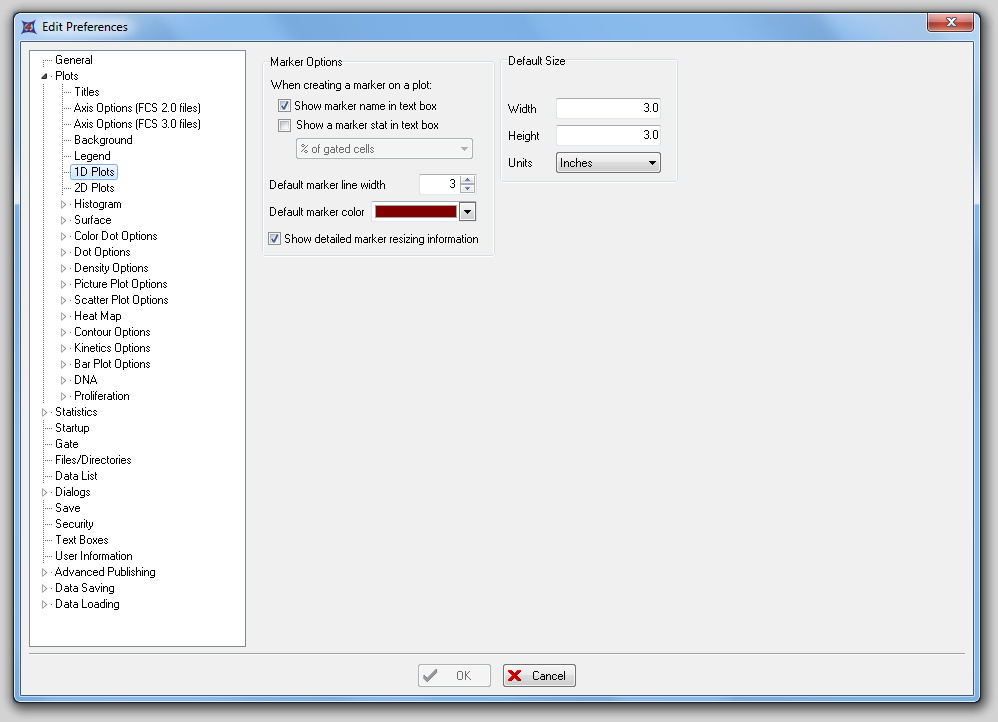This screenshot has height=722, width=998.
Task: Expand the Scatter Plot Options node
Action: (x=63, y=300)
